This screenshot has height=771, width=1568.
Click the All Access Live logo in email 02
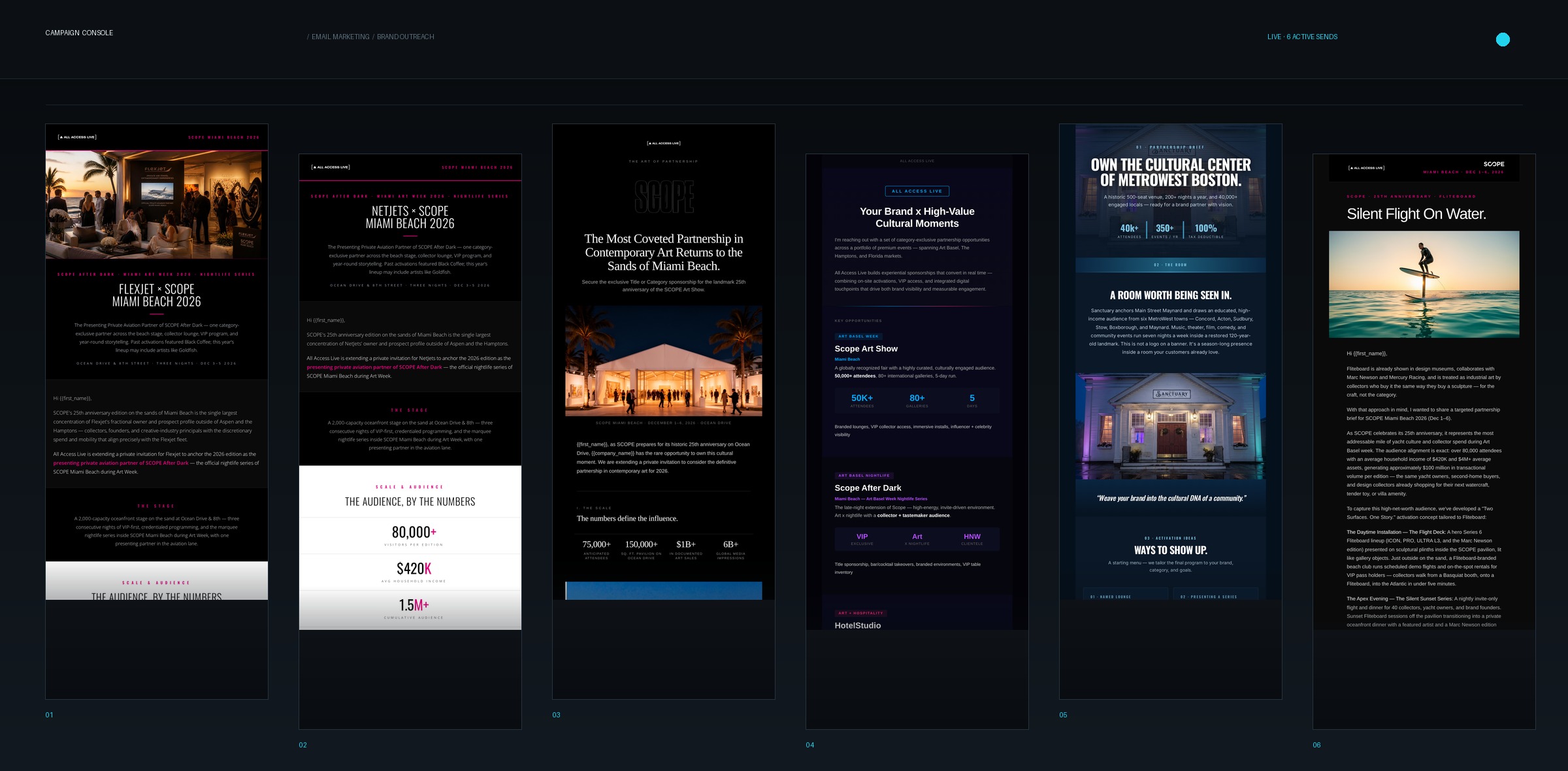pyautogui.click(x=331, y=167)
